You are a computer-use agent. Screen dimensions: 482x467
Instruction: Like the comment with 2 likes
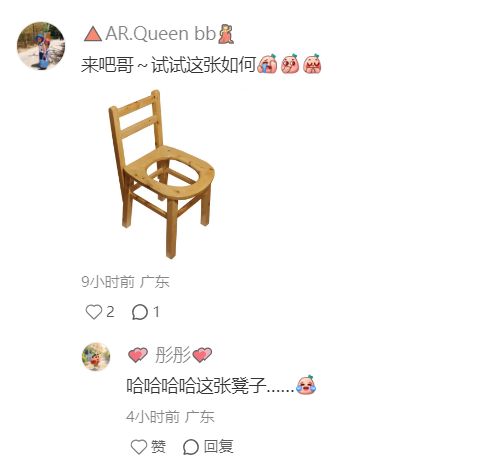pyautogui.click(x=93, y=312)
